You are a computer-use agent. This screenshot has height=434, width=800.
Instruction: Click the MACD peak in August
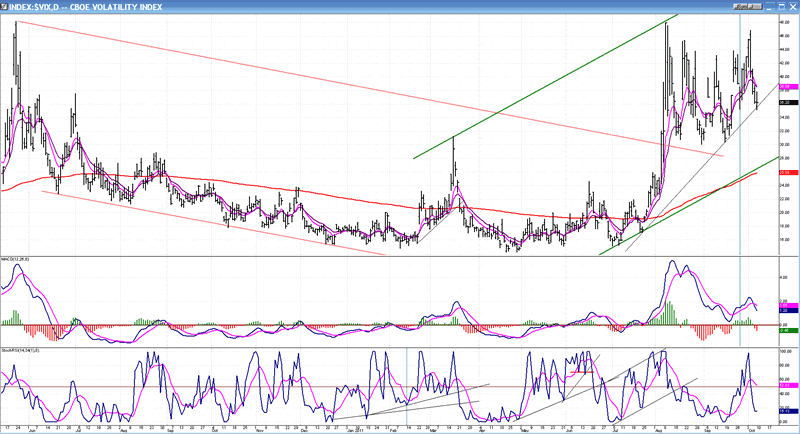tap(673, 265)
